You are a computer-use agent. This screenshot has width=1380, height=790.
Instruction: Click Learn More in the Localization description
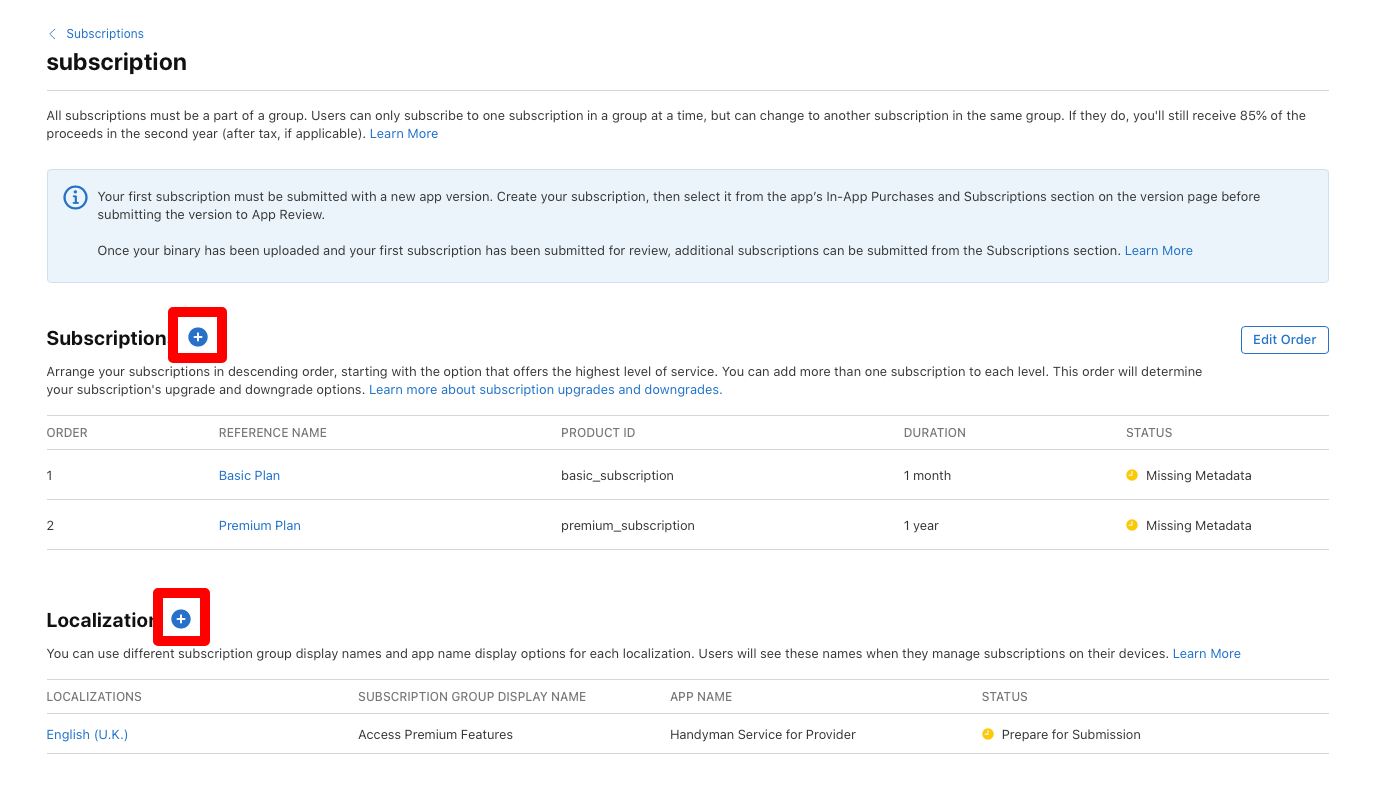pyautogui.click(x=1207, y=653)
